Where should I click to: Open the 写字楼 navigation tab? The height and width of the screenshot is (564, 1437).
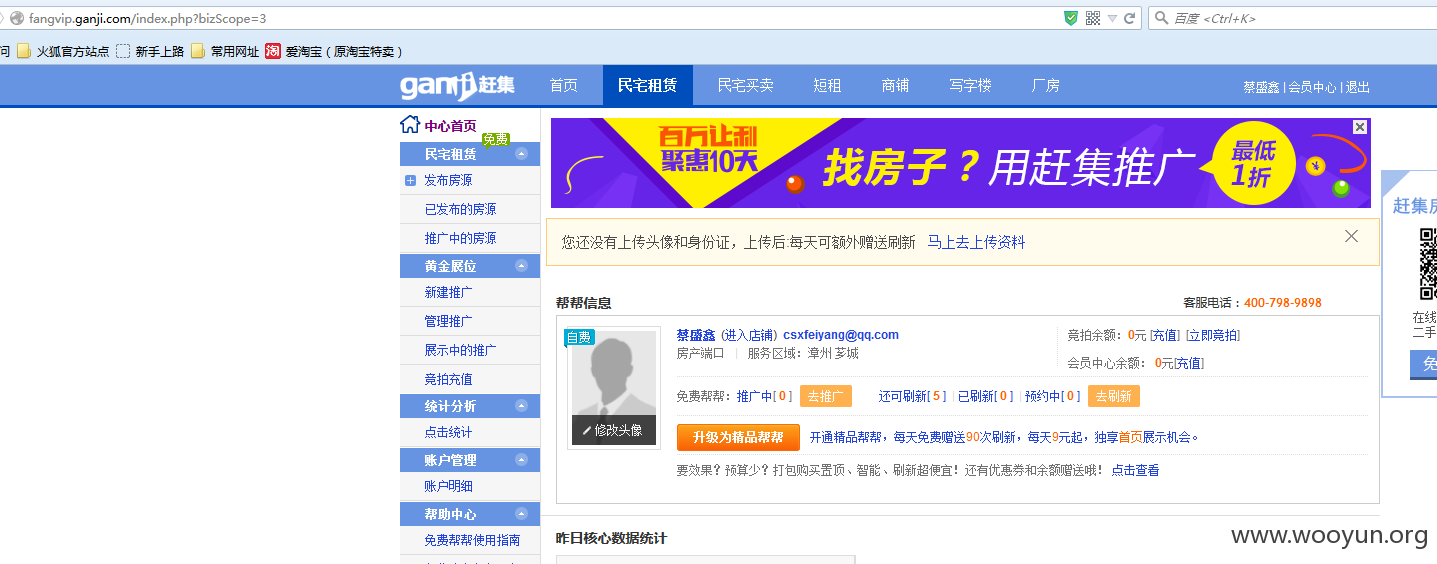(970, 86)
